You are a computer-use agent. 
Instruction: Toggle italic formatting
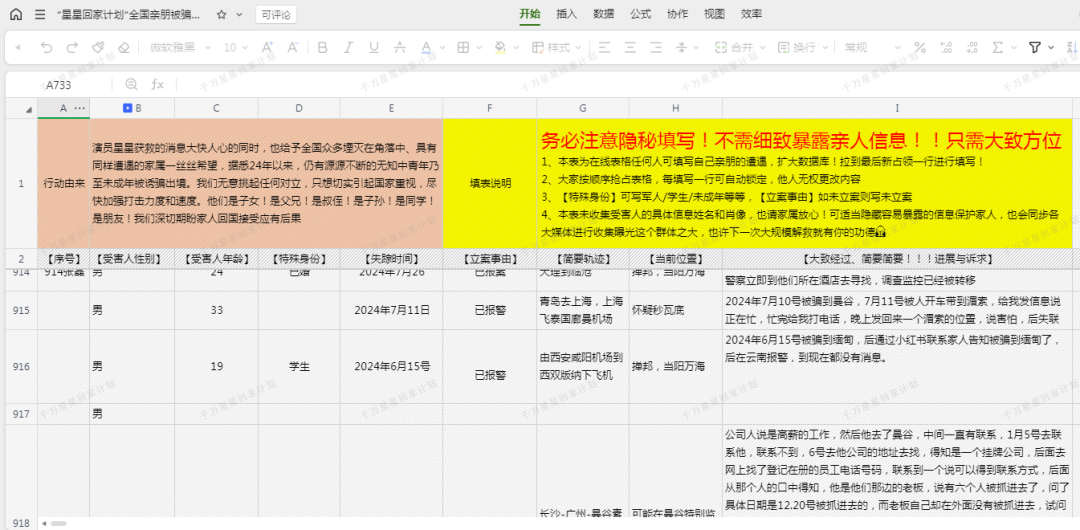tap(348, 48)
